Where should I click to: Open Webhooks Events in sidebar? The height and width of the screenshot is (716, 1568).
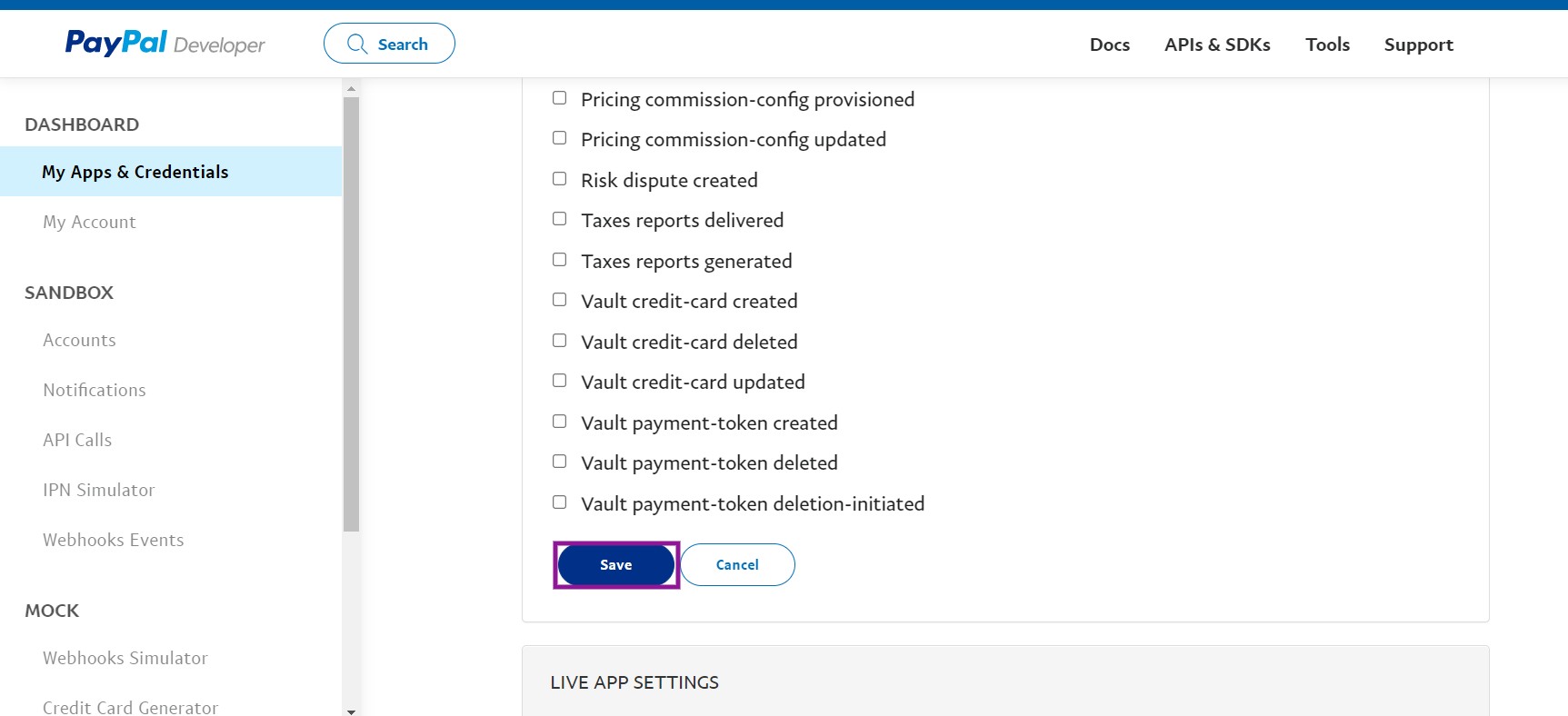pos(114,540)
